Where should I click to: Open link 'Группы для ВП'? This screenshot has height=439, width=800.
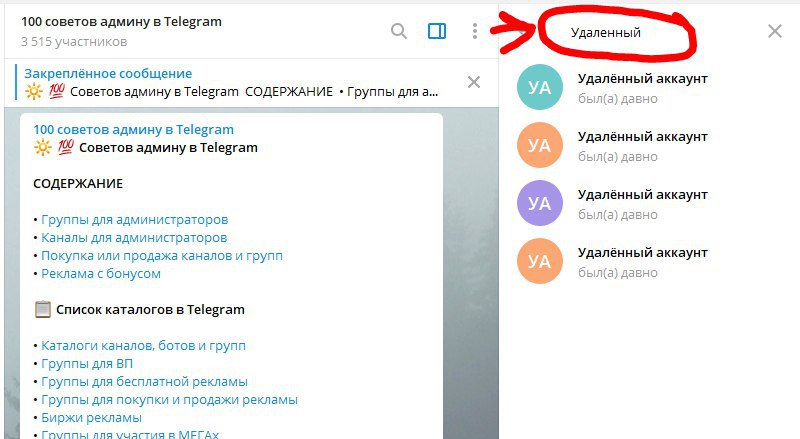click(87, 363)
